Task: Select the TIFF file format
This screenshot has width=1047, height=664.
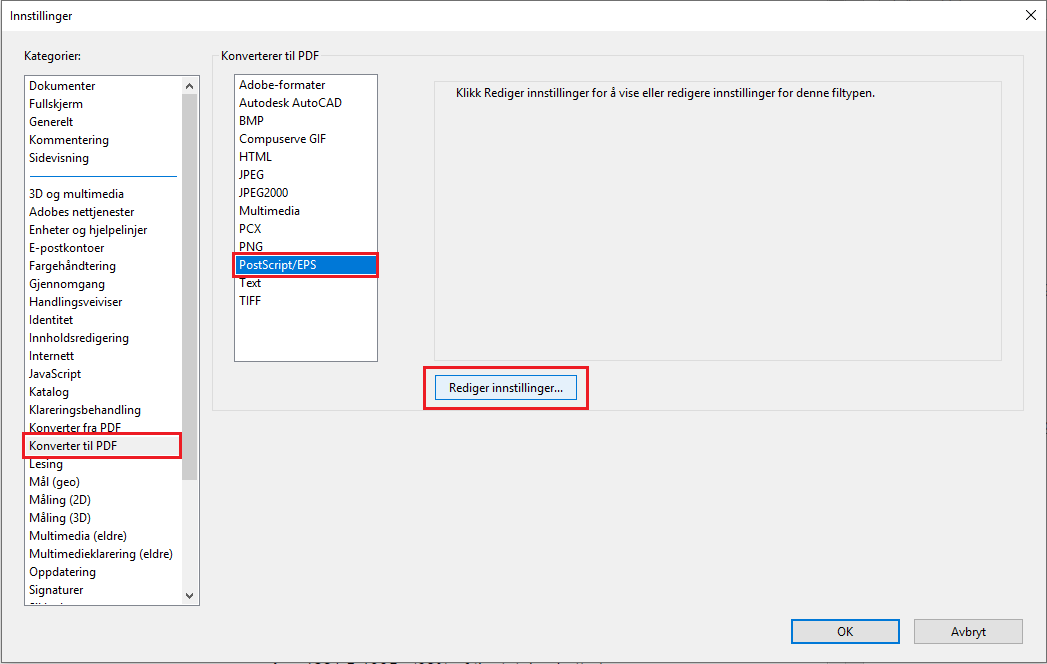Action: (x=249, y=300)
